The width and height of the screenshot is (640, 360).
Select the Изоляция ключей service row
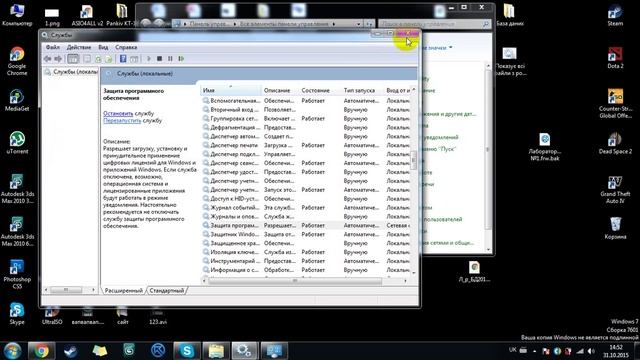(x=306, y=252)
